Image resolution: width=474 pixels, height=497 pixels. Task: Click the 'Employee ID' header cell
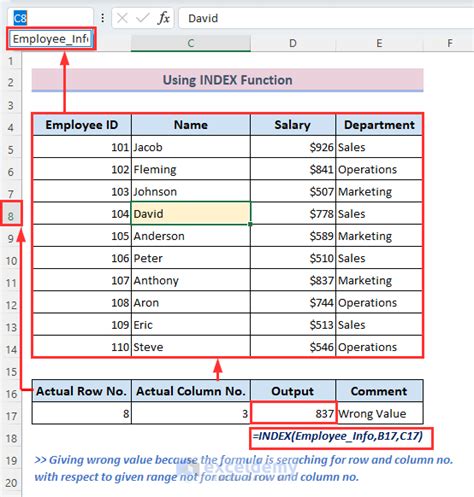point(82,125)
